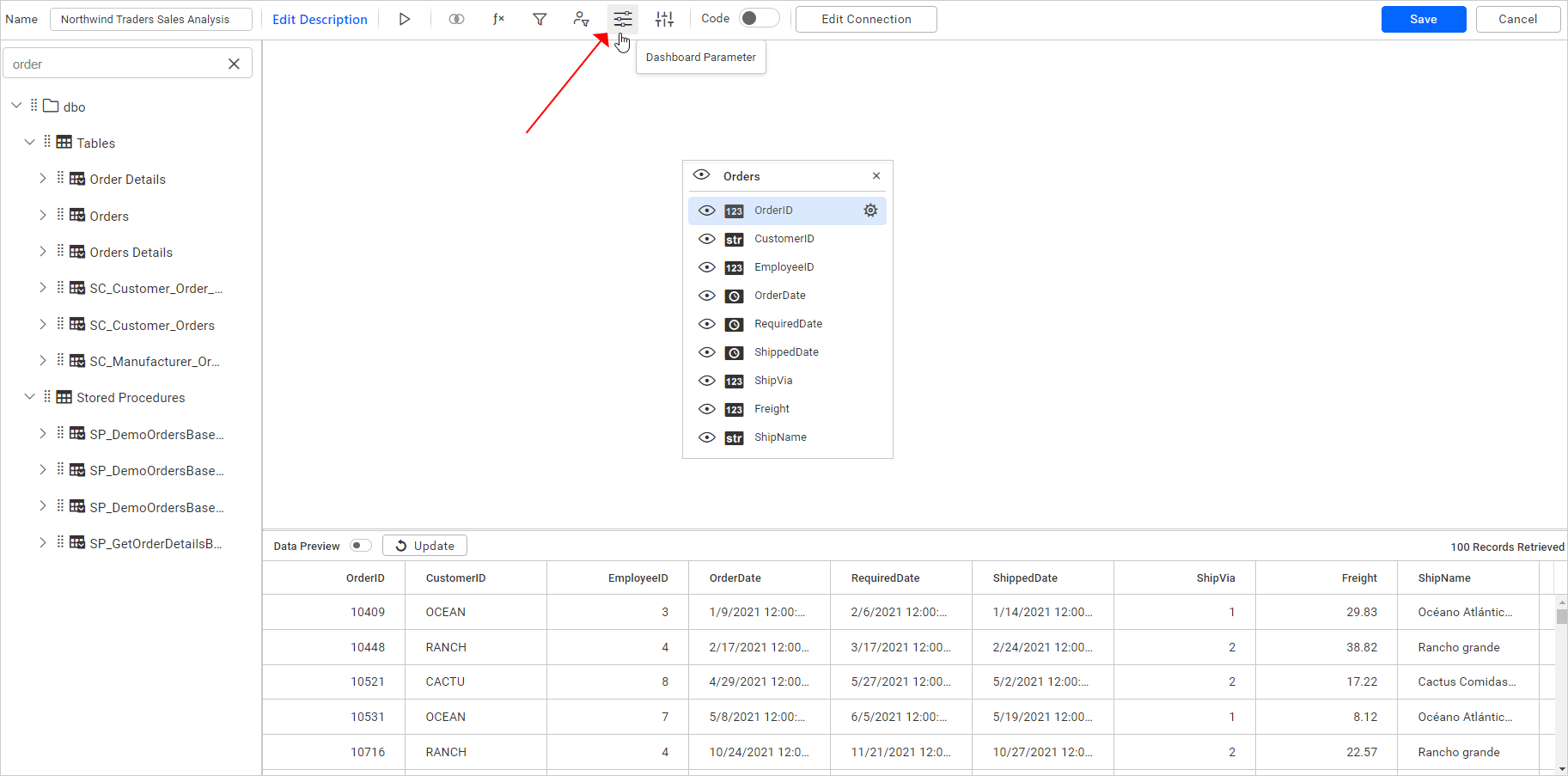Viewport: 1568px width, 776px height.
Task: Collapse the Stored Procedures section
Action: (31, 396)
